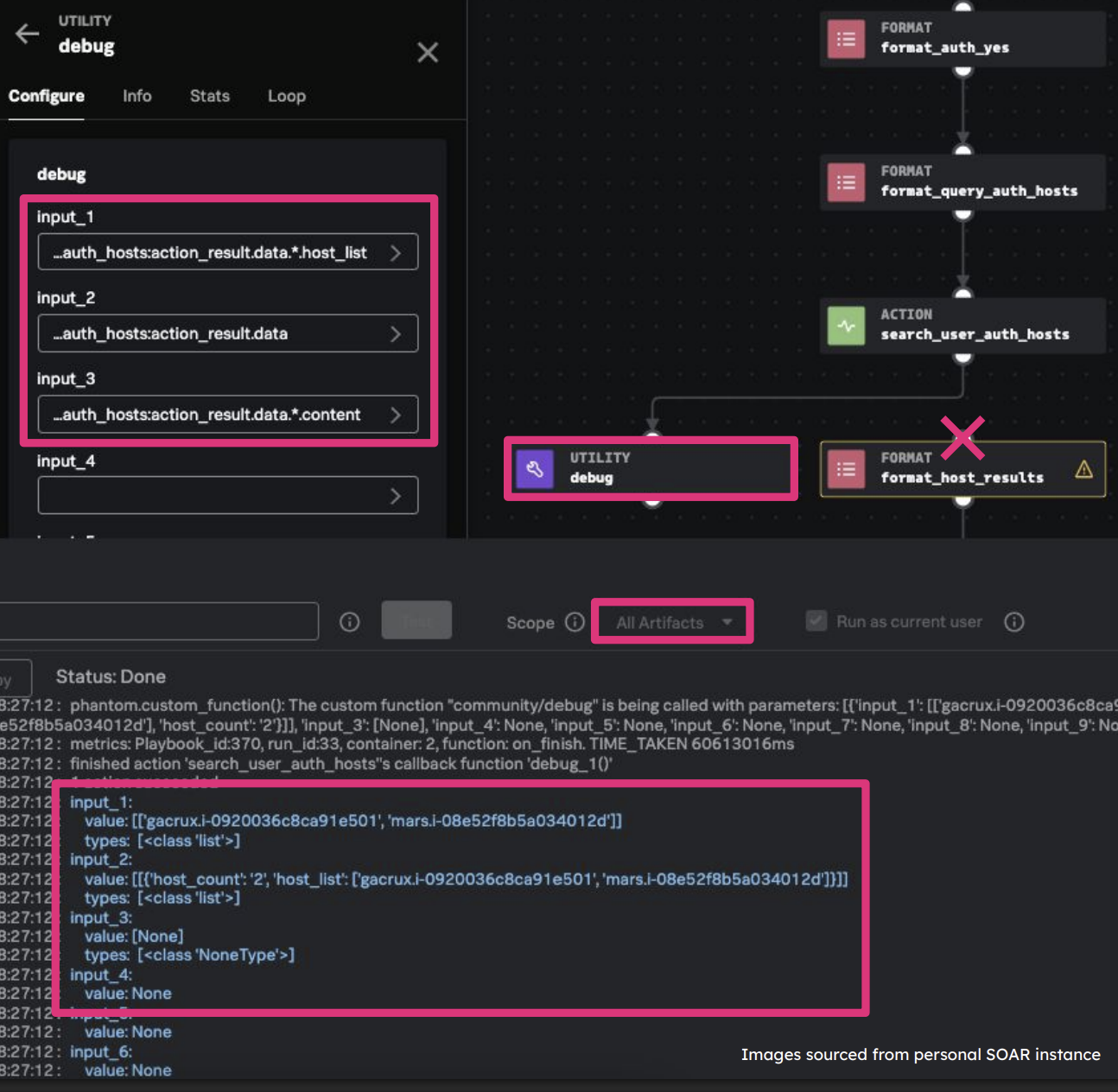Open the Stats tab
The width and height of the screenshot is (1118, 1092).
[x=209, y=96]
